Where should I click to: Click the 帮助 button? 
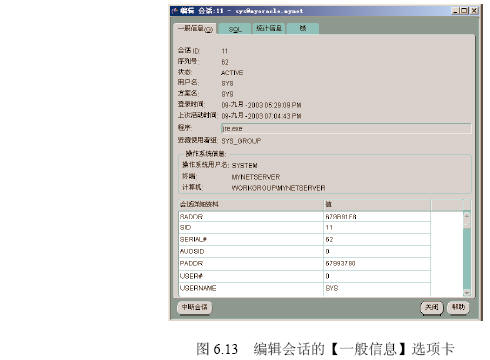[x=458, y=307]
